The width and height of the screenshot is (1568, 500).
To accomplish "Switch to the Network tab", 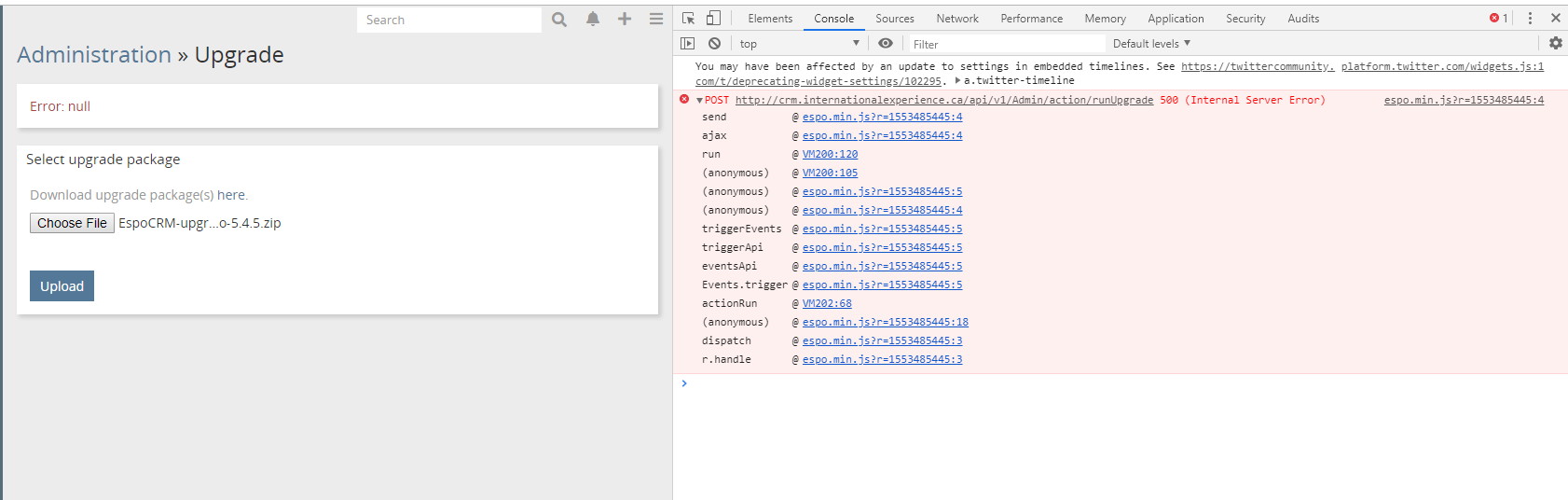I will click(x=957, y=19).
